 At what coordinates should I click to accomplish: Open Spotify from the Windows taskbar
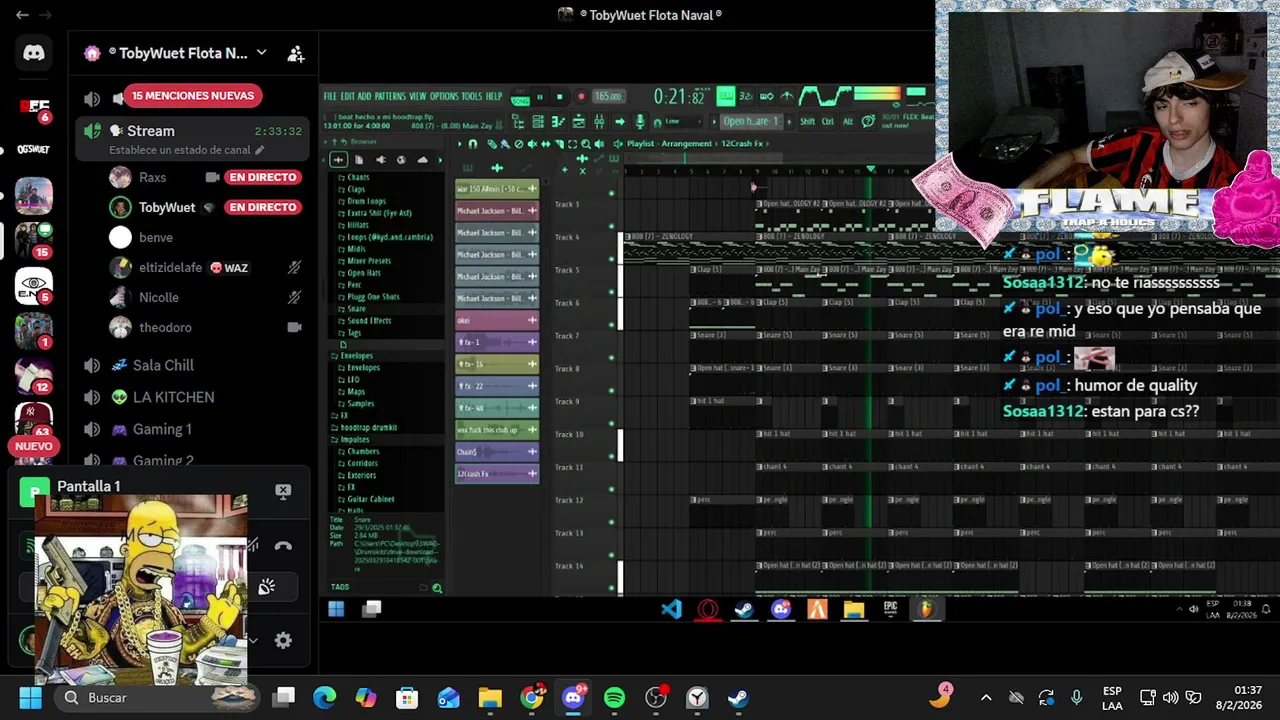coord(614,698)
